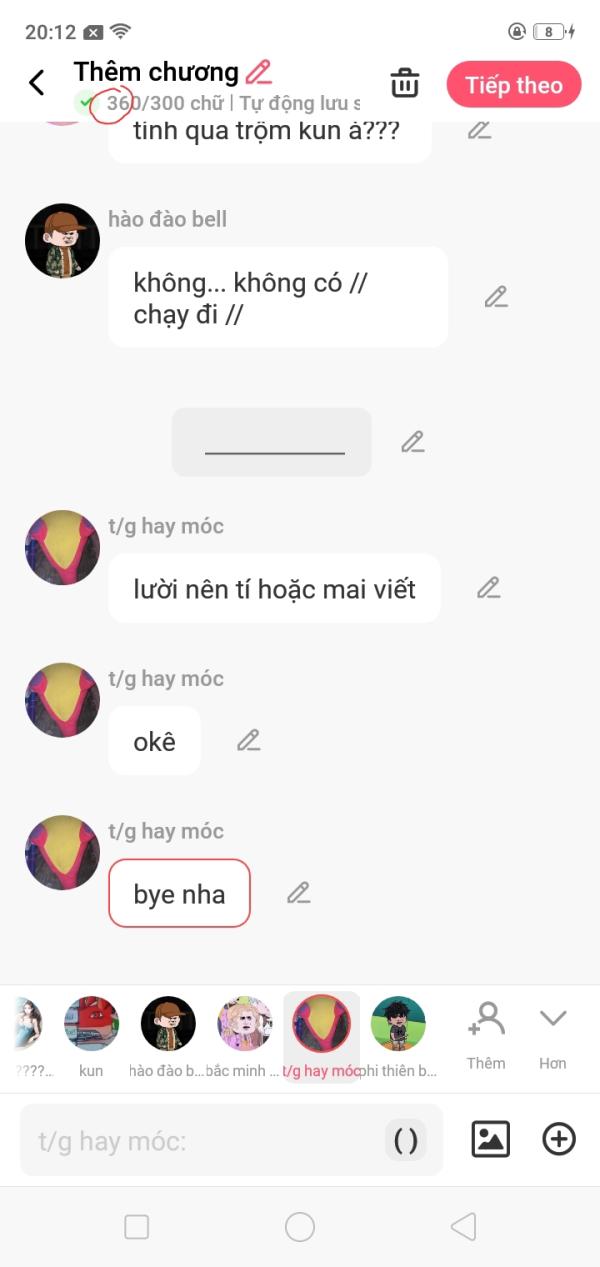Tap the Android home circle button
The width and height of the screenshot is (600, 1267).
pyautogui.click(x=300, y=1227)
